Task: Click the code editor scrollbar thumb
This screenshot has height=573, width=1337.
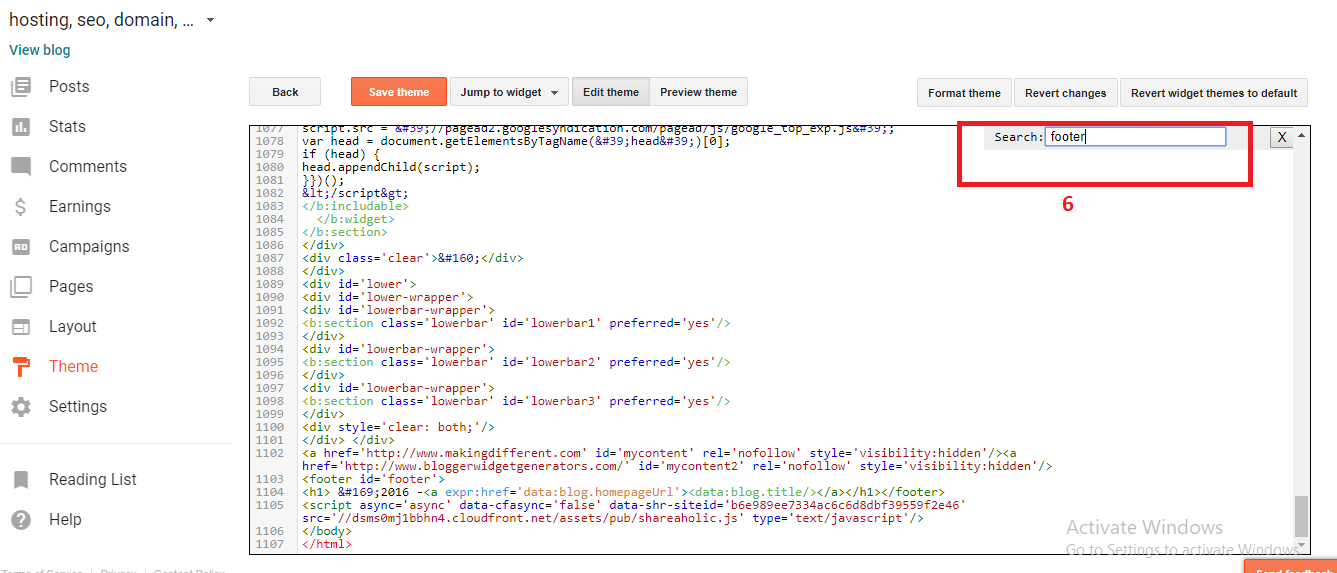Action: (1301, 516)
